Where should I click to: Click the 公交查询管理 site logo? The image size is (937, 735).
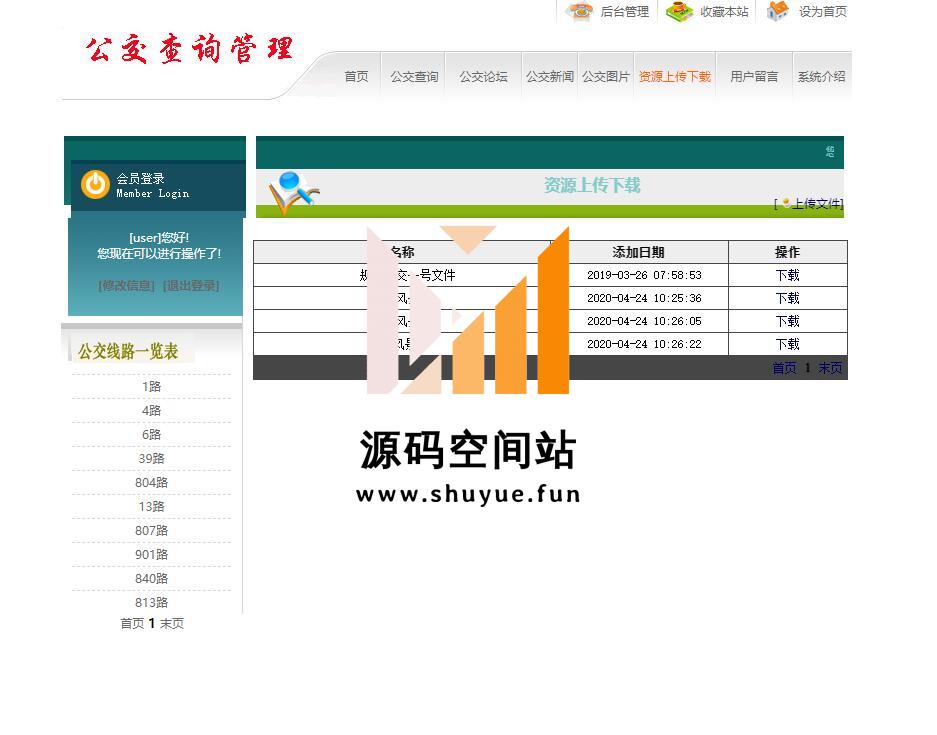click(189, 49)
